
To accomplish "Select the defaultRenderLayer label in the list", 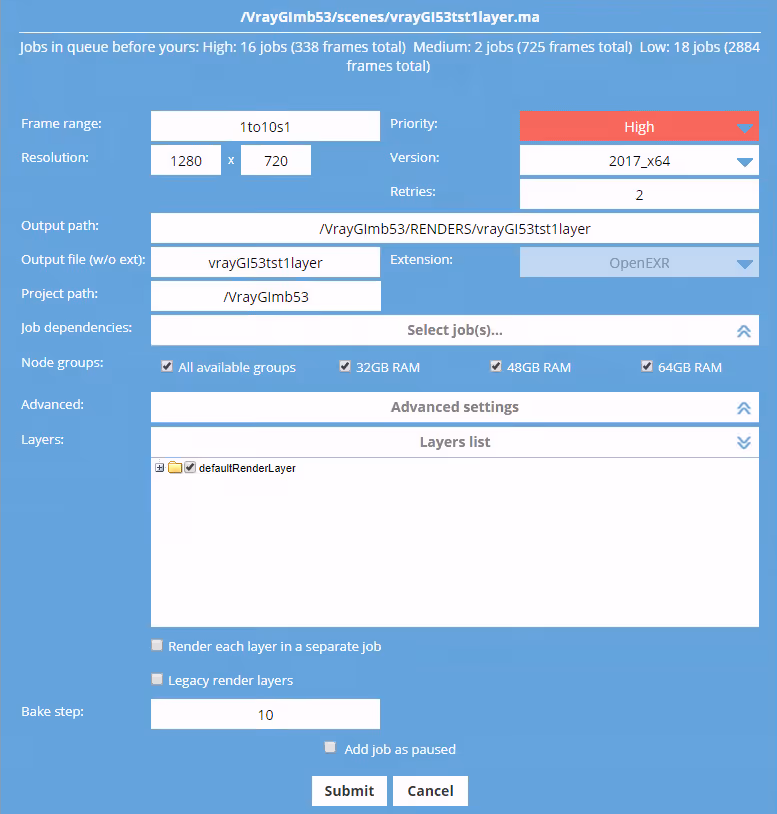I will [x=247, y=468].
